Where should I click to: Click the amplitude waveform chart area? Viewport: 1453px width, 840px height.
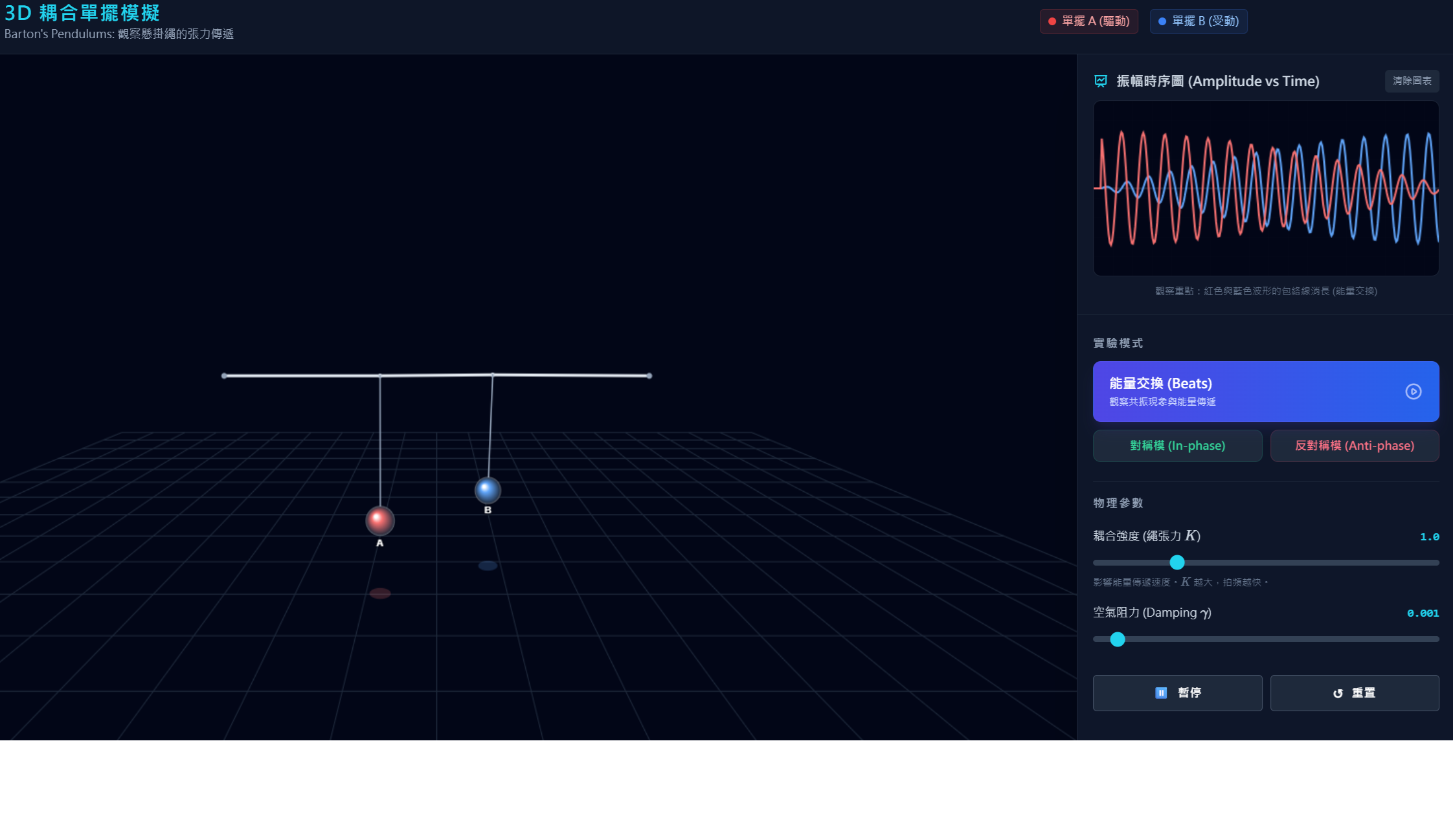(x=1265, y=188)
